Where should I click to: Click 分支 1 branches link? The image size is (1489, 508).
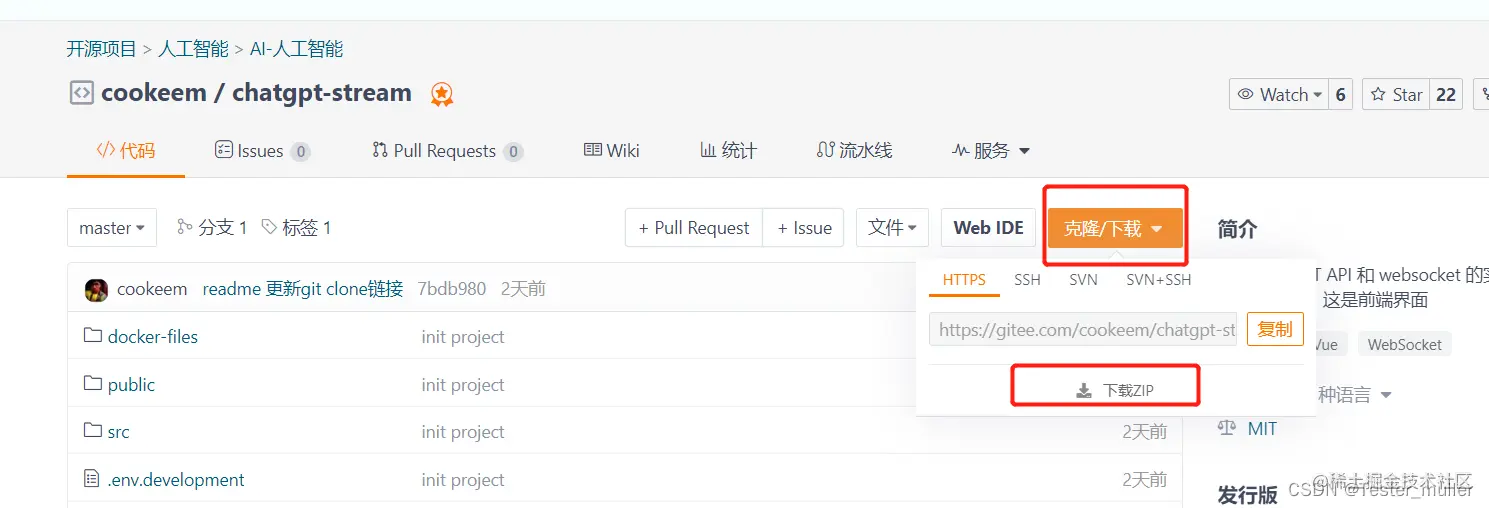[212, 228]
